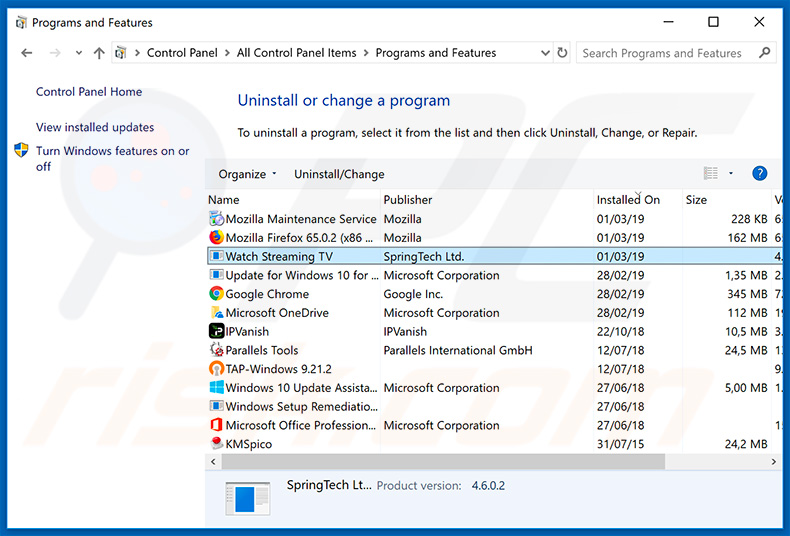Click the TAP-Windows 9.21.2 icon
The width and height of the screenshot is (790, 536).
tap(217, 368)
